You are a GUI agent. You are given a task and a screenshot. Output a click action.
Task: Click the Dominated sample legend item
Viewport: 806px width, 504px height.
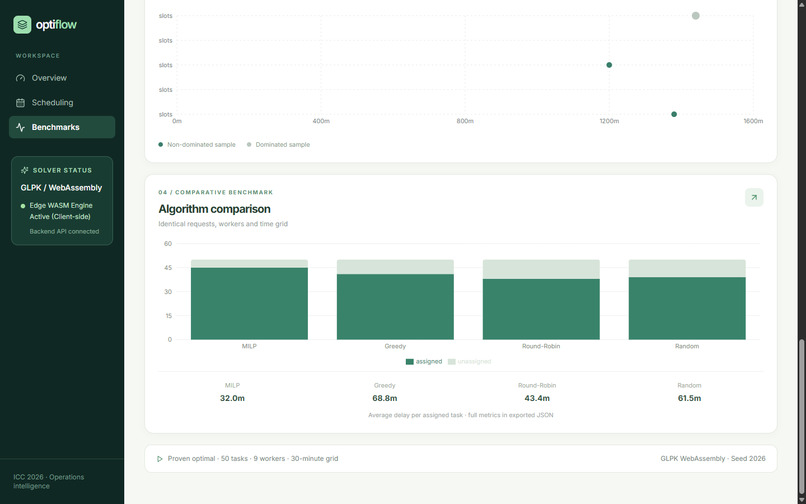tap(278, 145)
